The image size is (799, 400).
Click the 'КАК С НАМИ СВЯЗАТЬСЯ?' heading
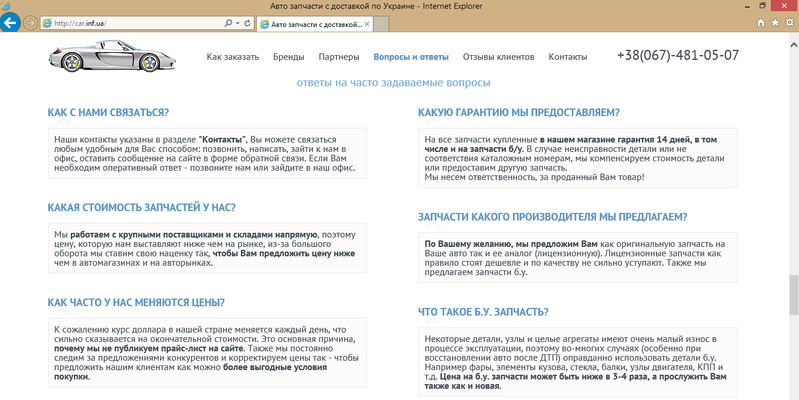pos(108,113)
